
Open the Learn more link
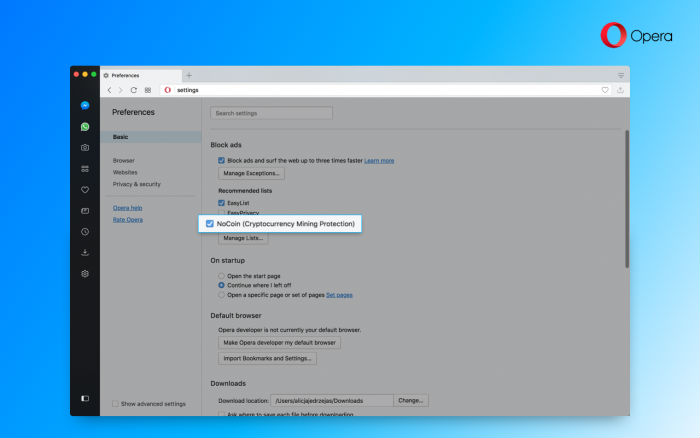(x=379, y=160)
